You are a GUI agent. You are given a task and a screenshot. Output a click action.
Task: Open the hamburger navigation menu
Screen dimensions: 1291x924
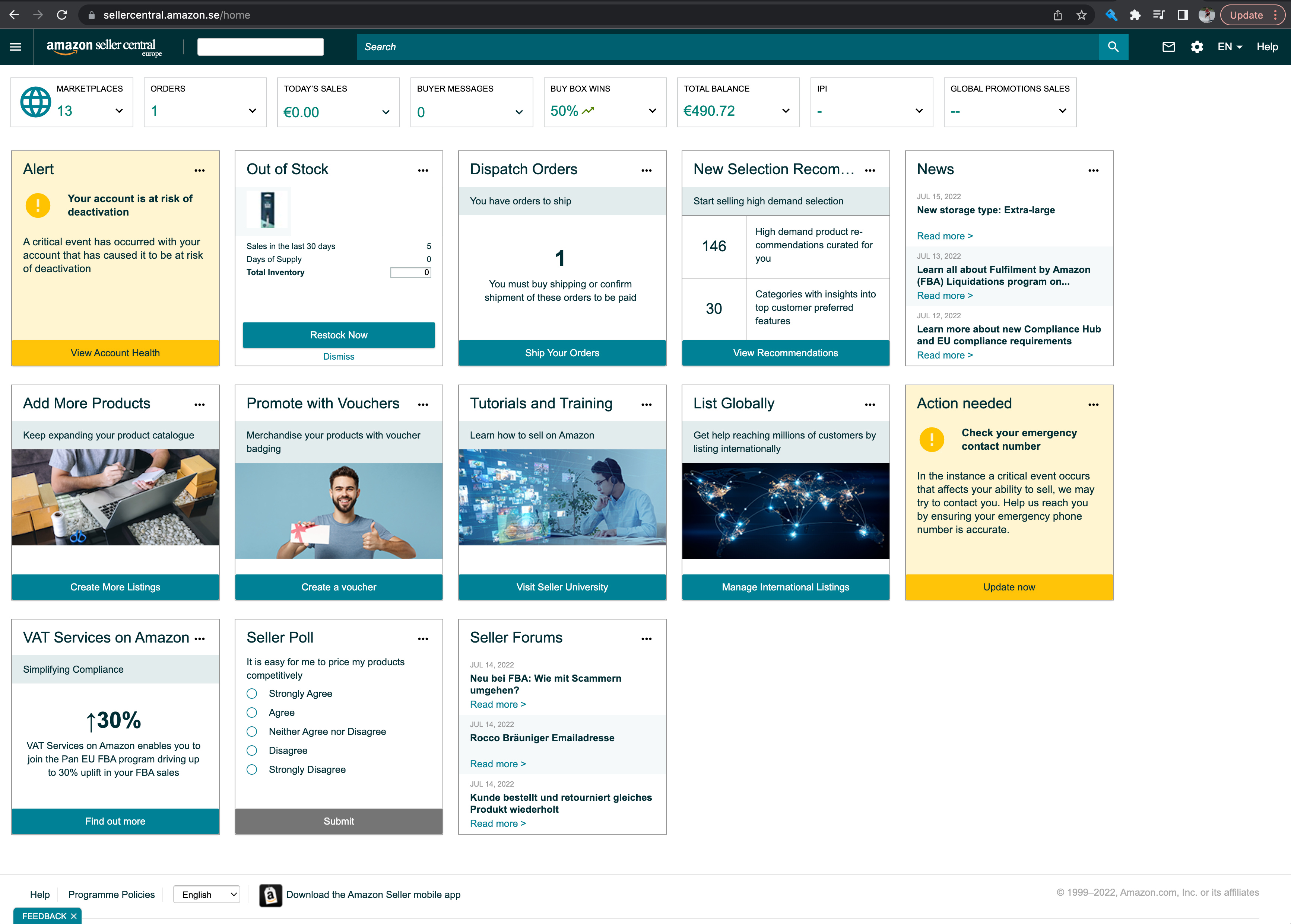[15, 47]
